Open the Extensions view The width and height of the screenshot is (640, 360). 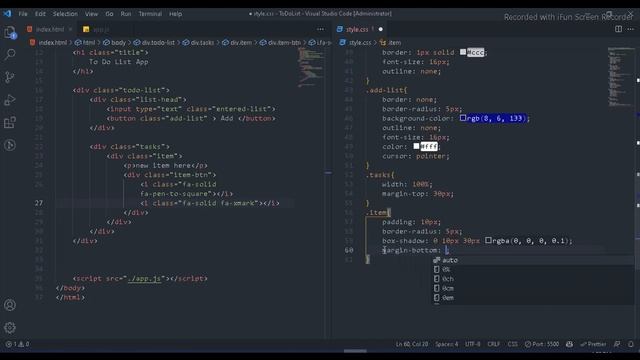[10, 122]
